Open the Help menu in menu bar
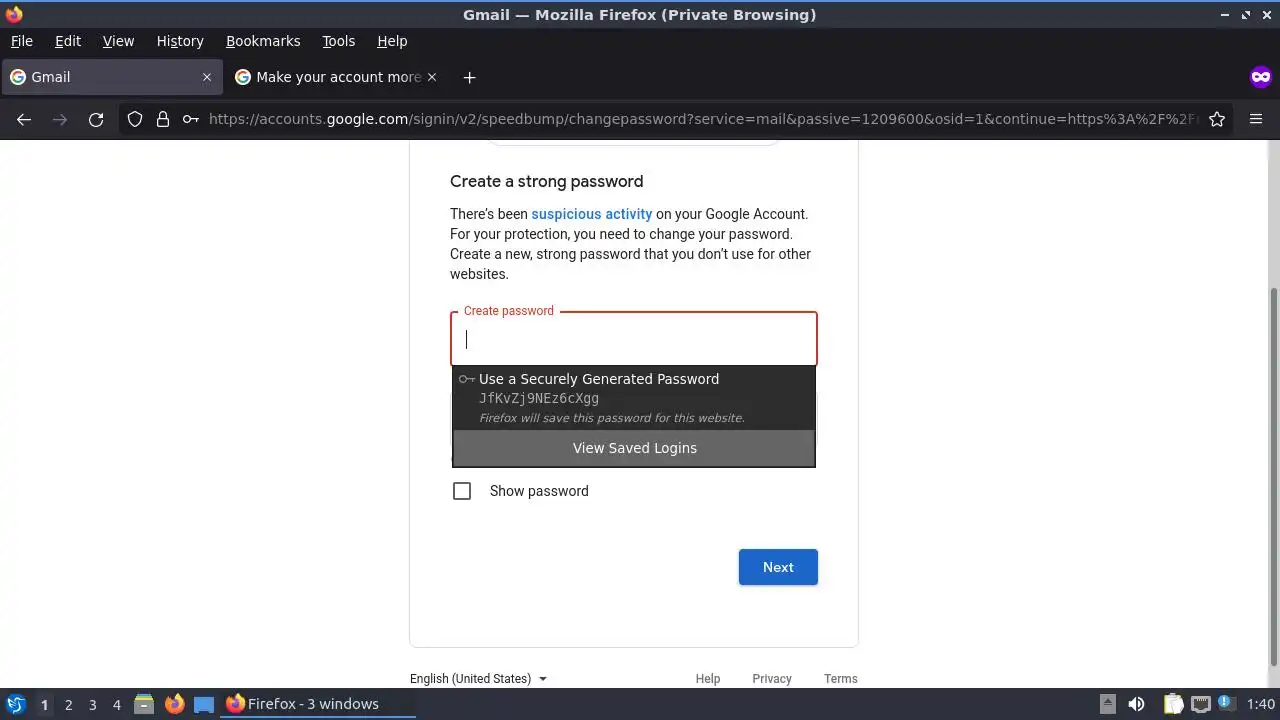Image resolution: width=1280 pixels, height=720 pixels. pyautogui.click(x=392, y=41)
